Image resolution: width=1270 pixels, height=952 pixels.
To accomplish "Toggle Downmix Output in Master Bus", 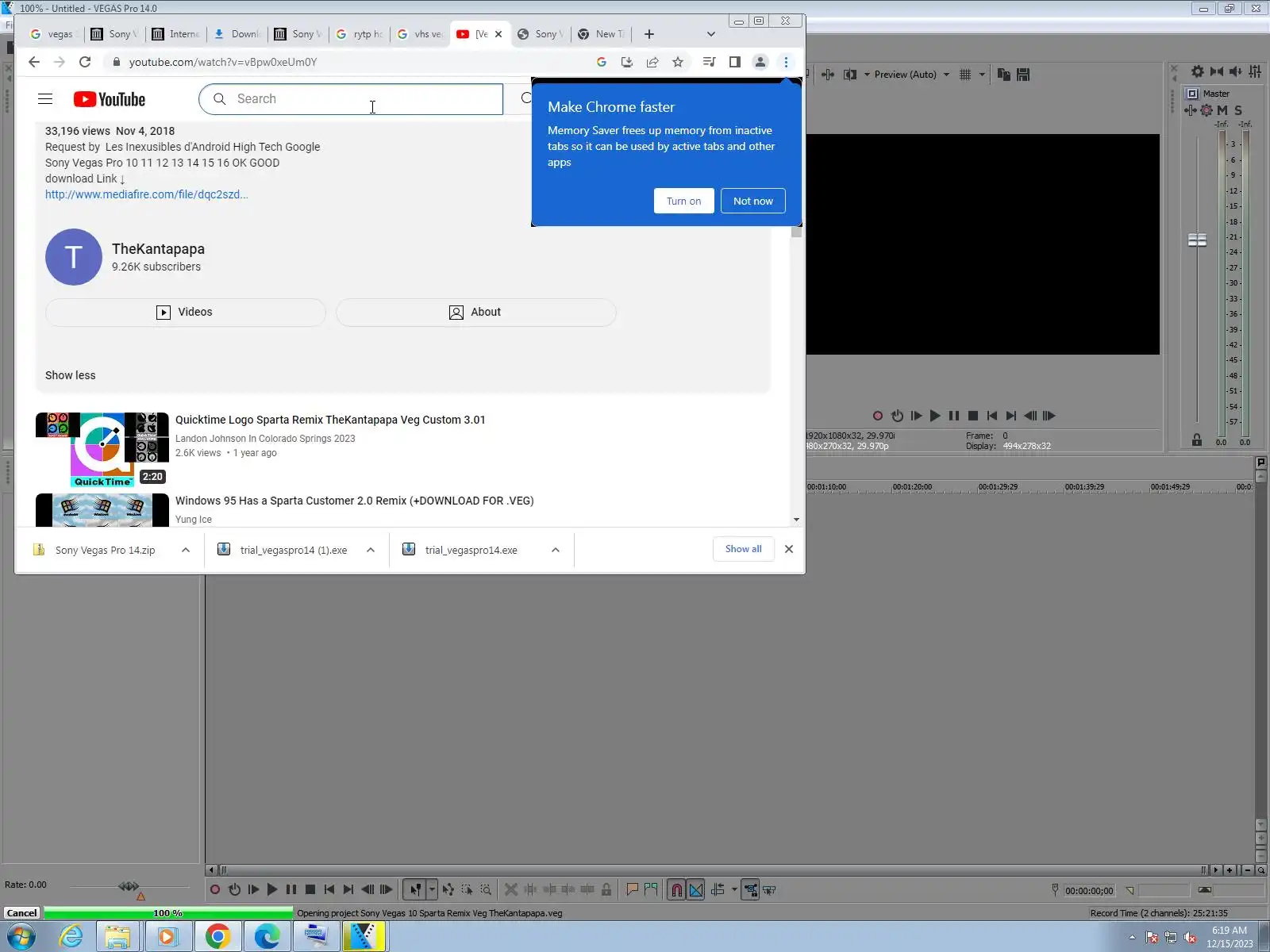I will pos(1217,71).
